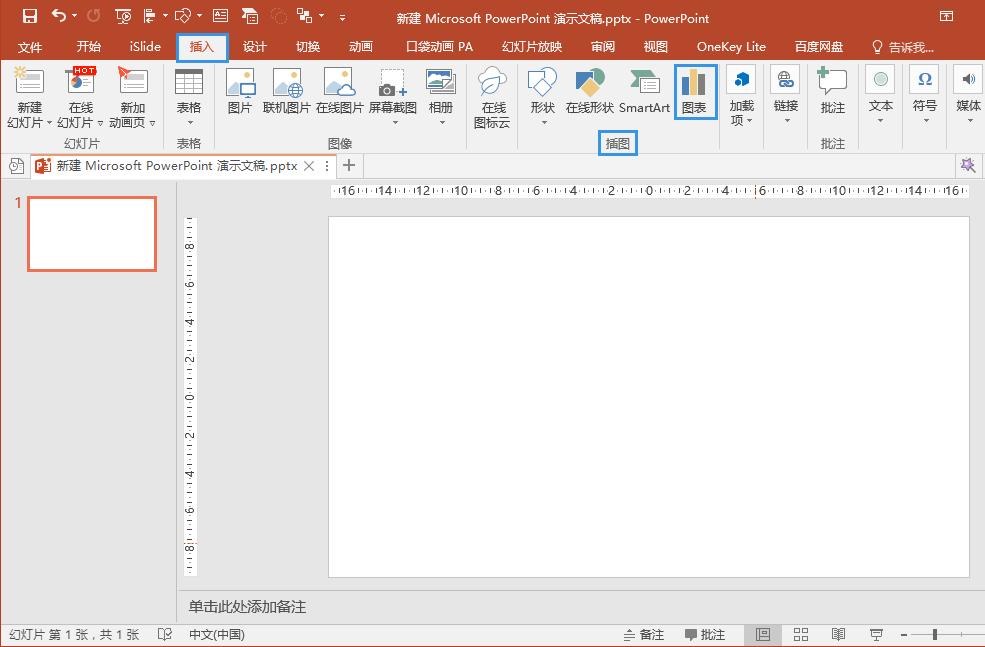The width and height of the screenshot is (985, 647).
Task: Open the OneKey Lite ribbon tab
Action: tap(732, 46)
